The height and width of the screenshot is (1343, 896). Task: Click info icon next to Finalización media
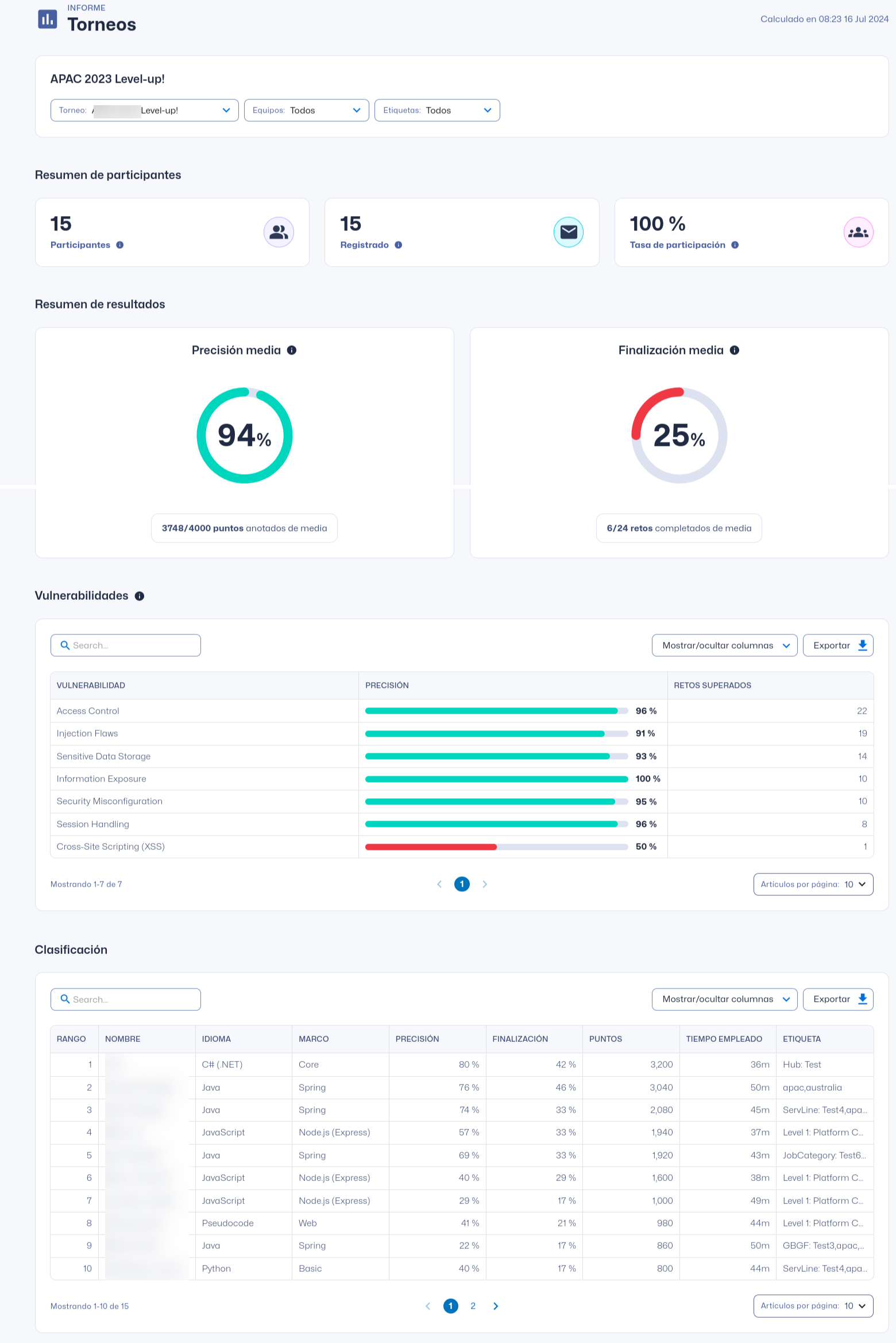pos(735,350)
